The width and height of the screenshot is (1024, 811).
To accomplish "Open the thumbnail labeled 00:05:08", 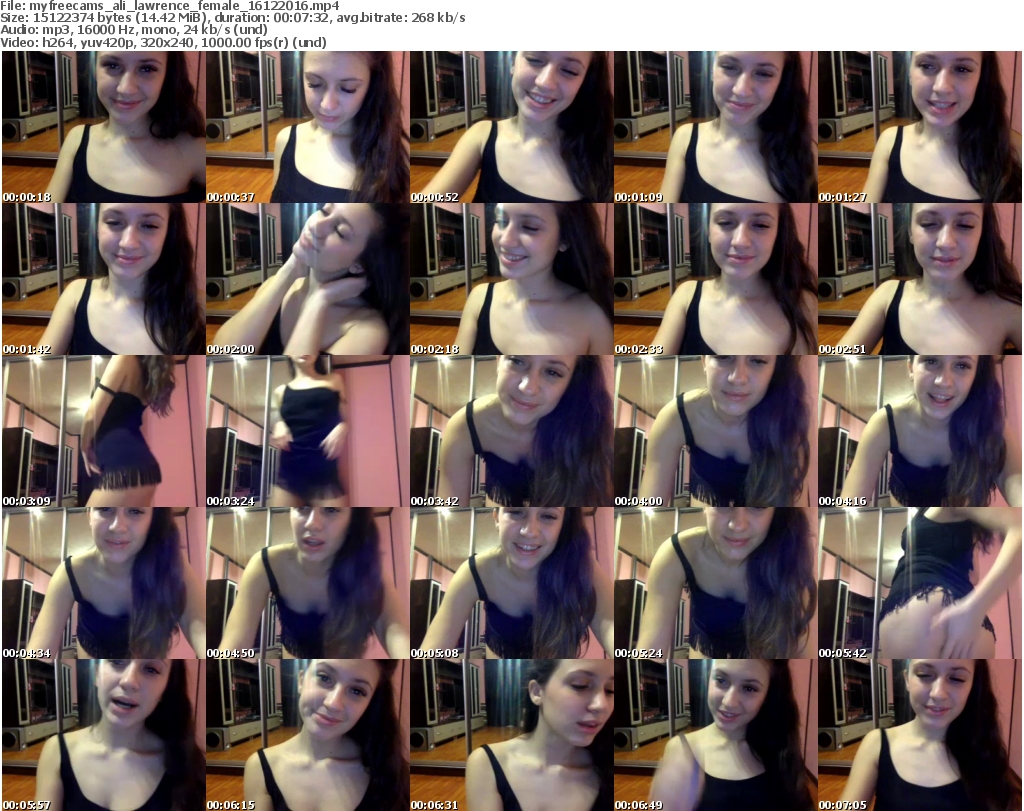I will click(511, 583).
